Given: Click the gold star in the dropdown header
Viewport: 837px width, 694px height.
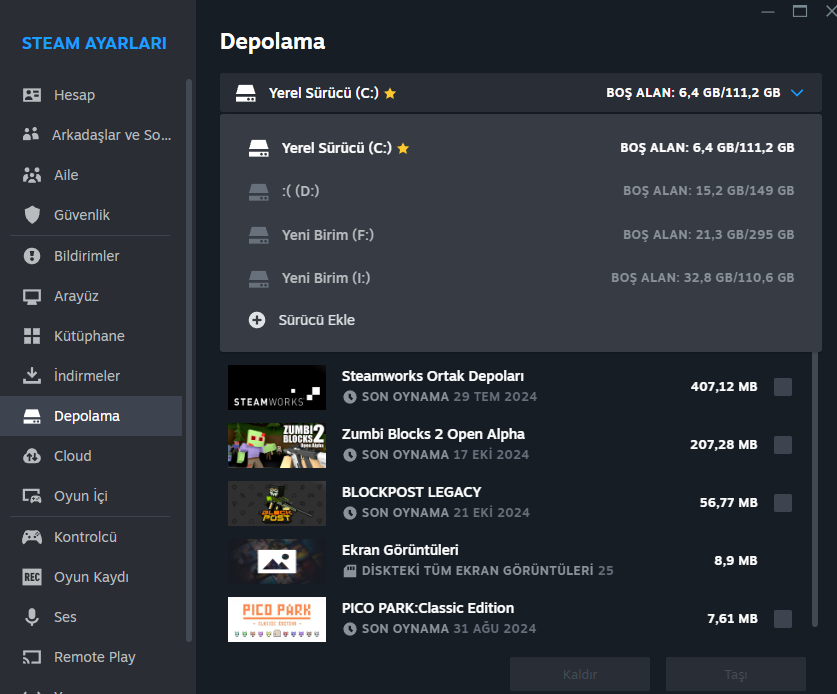Looking at the screenshot, I should point(390,93).
